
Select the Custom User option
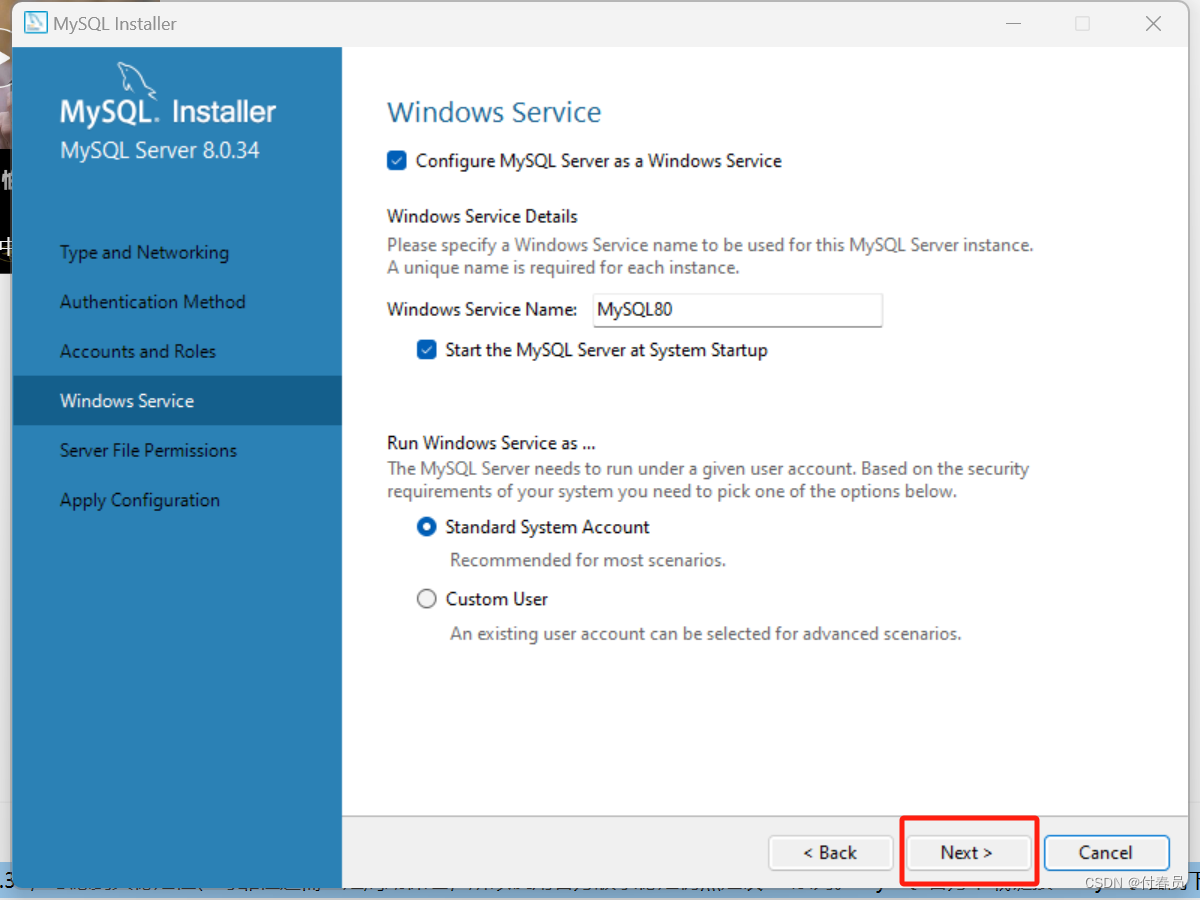click(426, 598)
